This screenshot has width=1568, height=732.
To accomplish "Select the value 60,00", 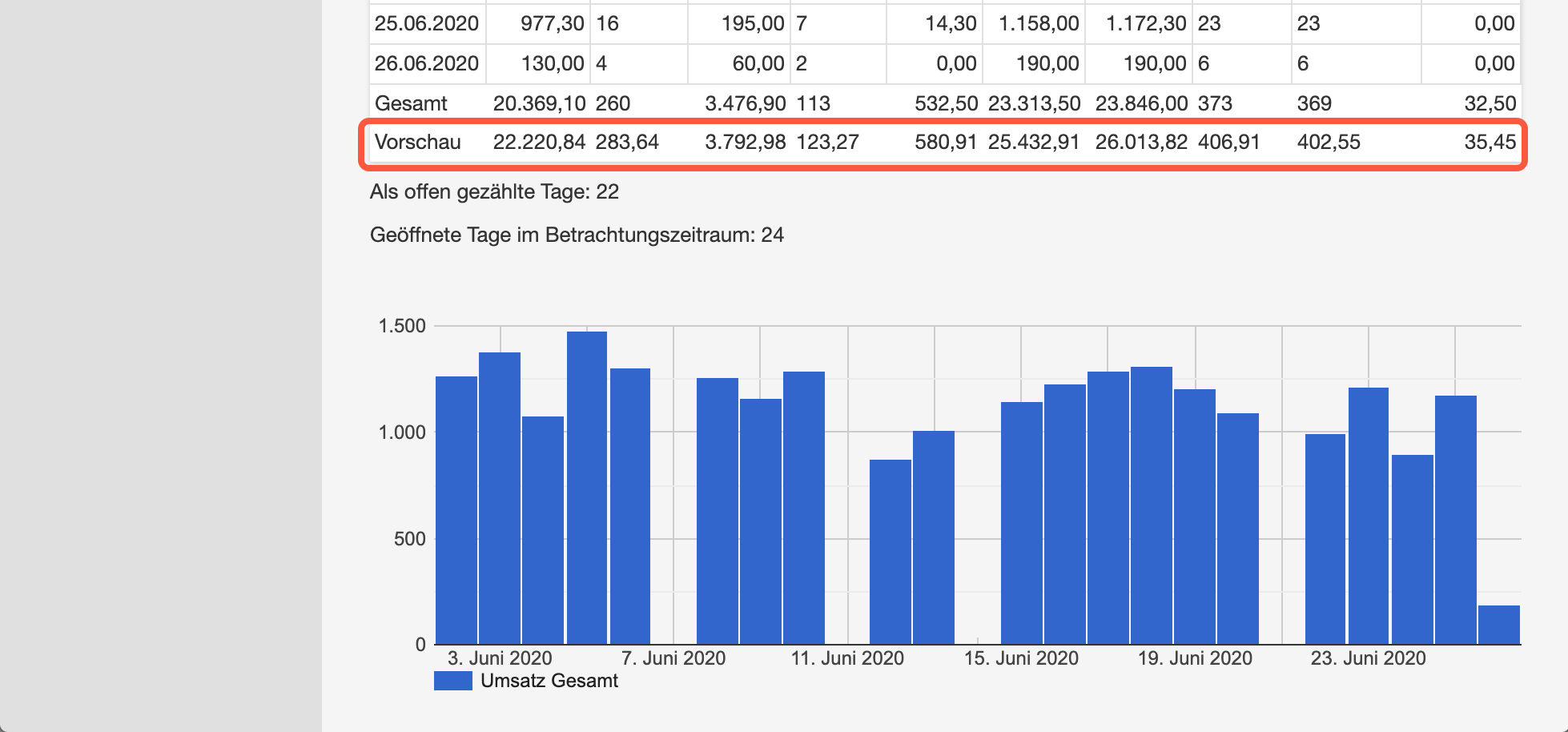I will click(x=758, y=63).
